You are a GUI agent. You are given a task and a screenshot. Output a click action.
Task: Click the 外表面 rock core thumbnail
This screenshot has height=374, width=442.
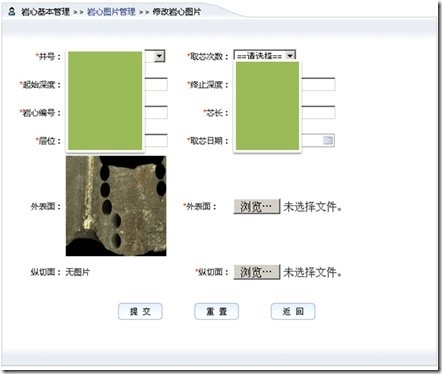tap(116, 206)
